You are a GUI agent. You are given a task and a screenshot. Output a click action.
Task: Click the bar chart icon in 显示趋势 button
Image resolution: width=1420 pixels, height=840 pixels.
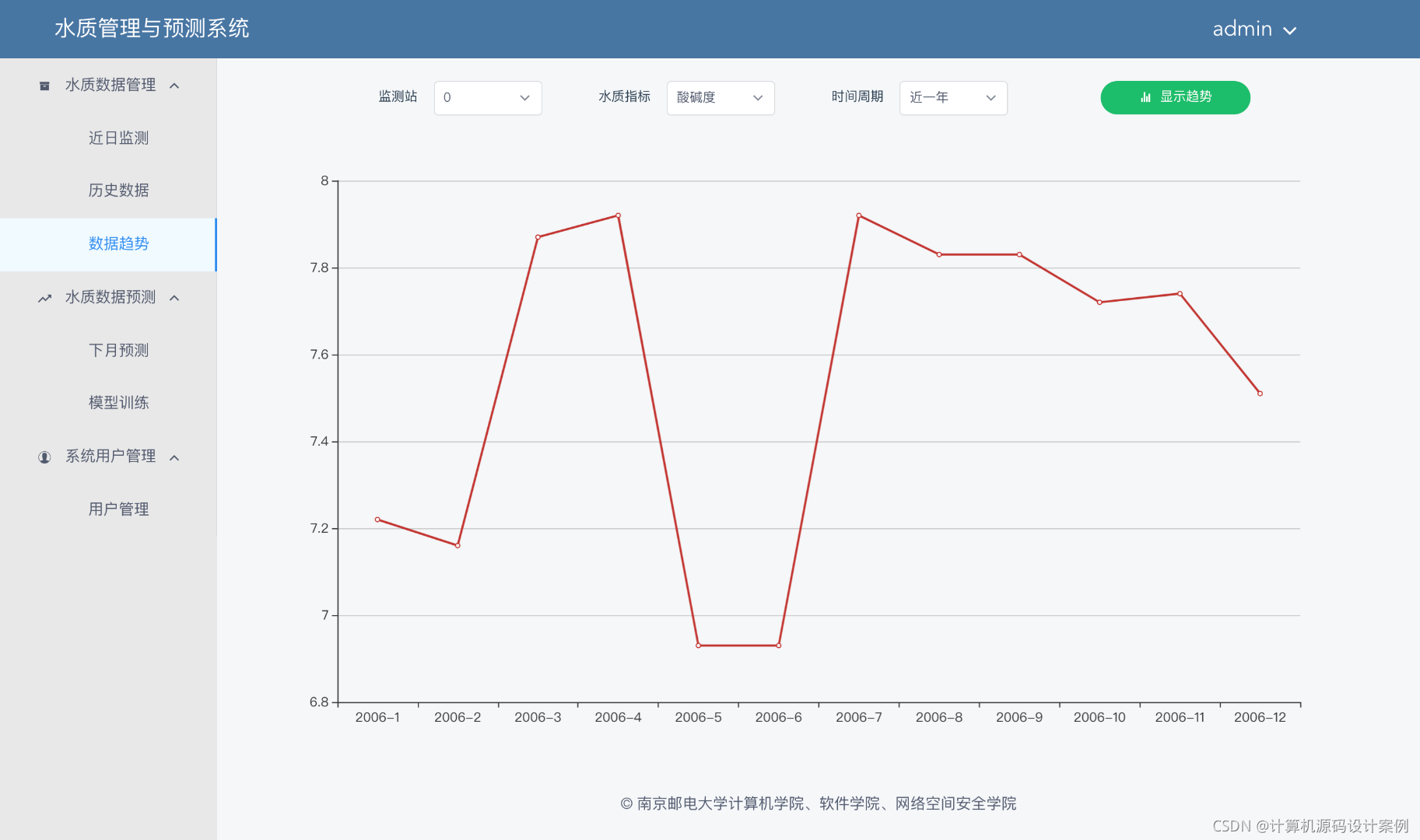tap(1145, 97)
